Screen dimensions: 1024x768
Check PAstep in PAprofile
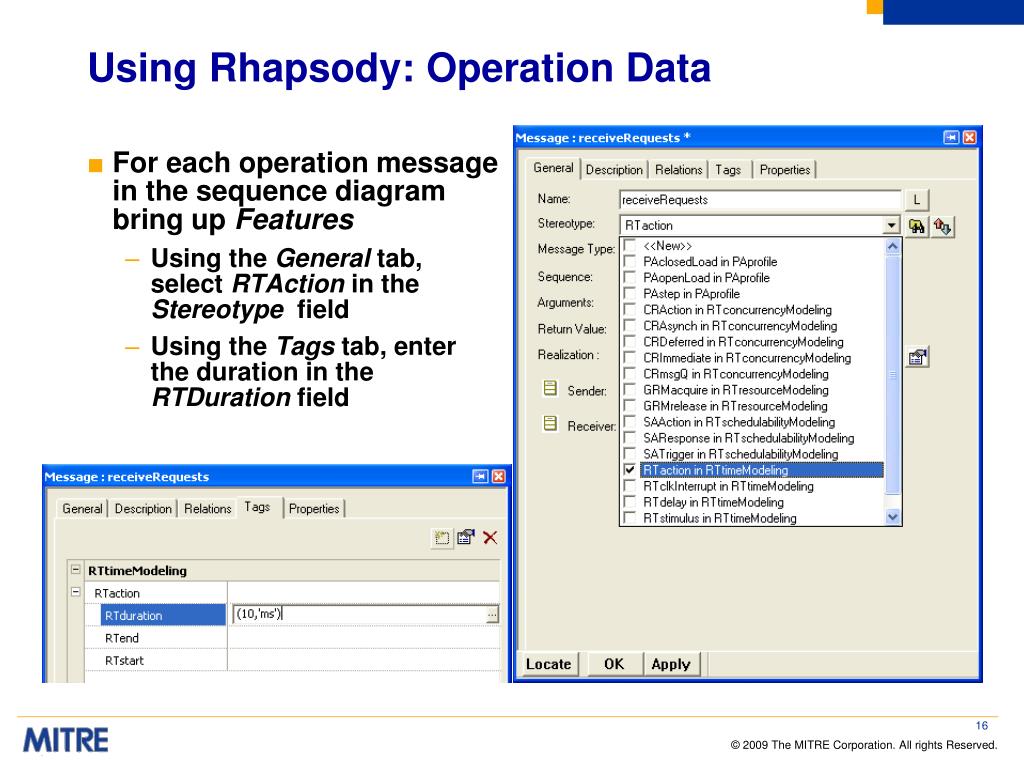[630, 293]
